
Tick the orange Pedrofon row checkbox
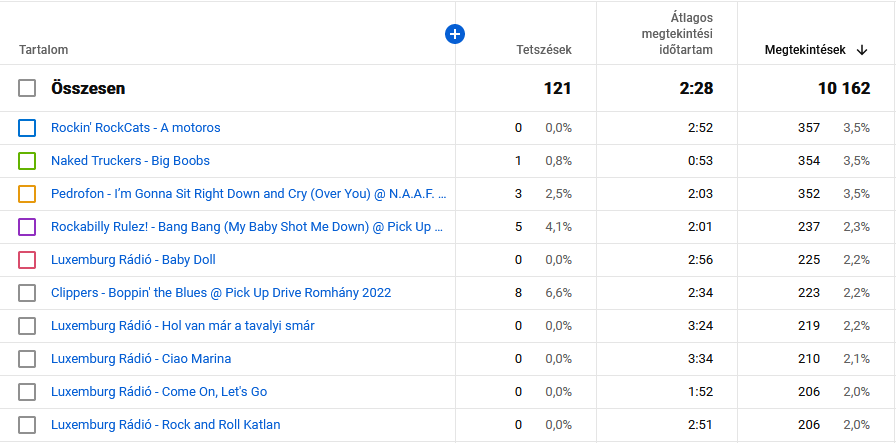[x=27, y=194]
